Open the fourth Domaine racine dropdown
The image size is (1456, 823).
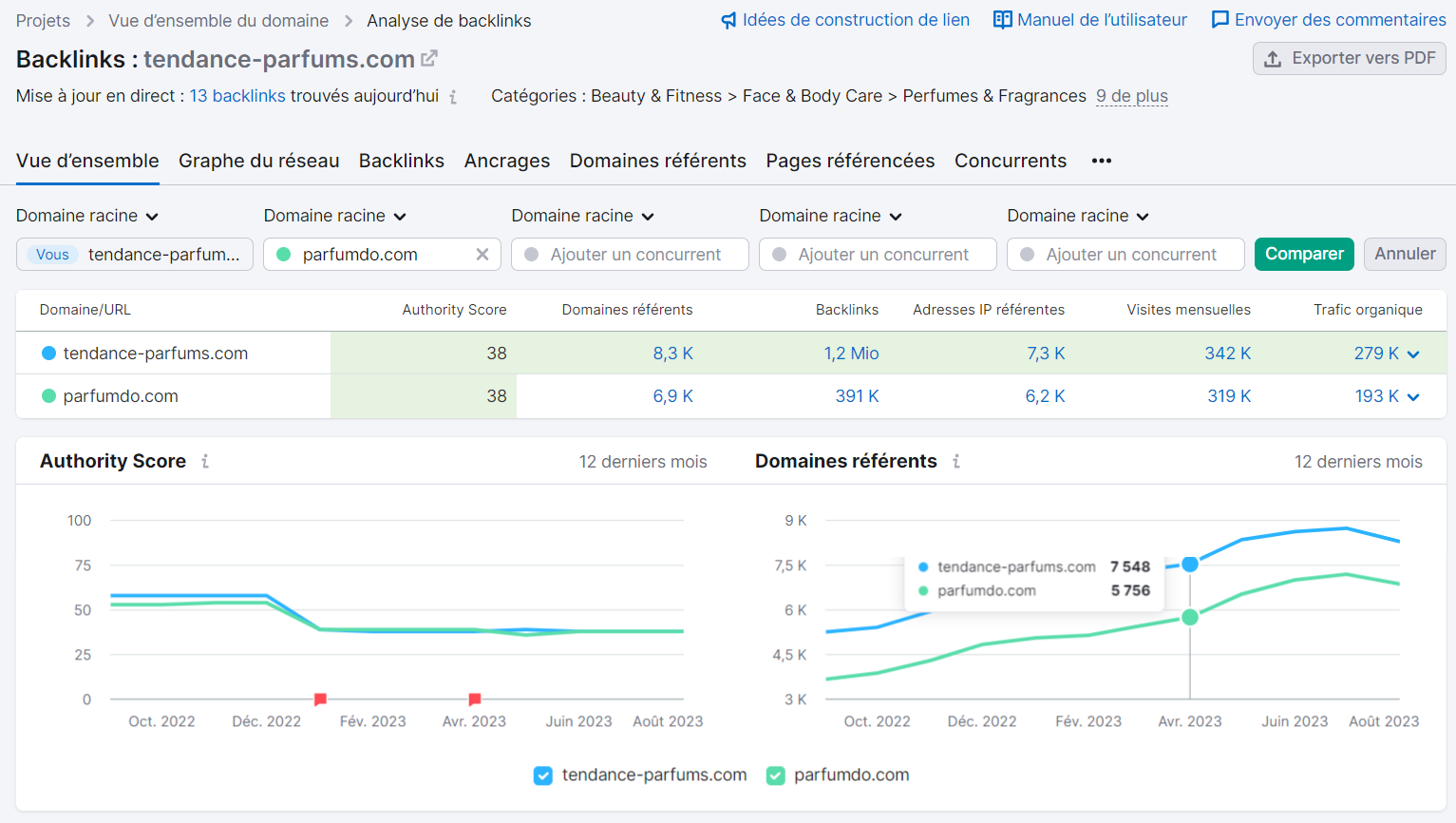tap(831, 216)
